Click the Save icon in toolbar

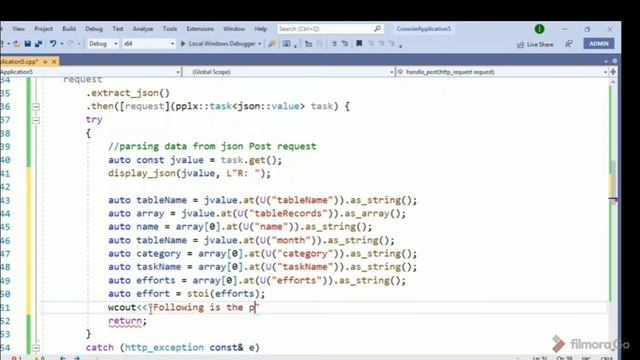(28, 44)
